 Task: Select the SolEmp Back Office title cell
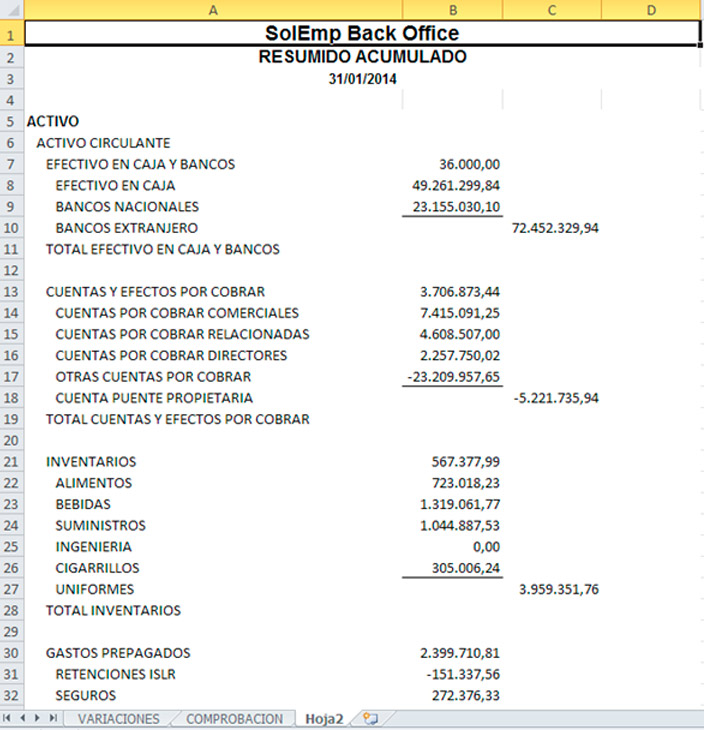361,34
